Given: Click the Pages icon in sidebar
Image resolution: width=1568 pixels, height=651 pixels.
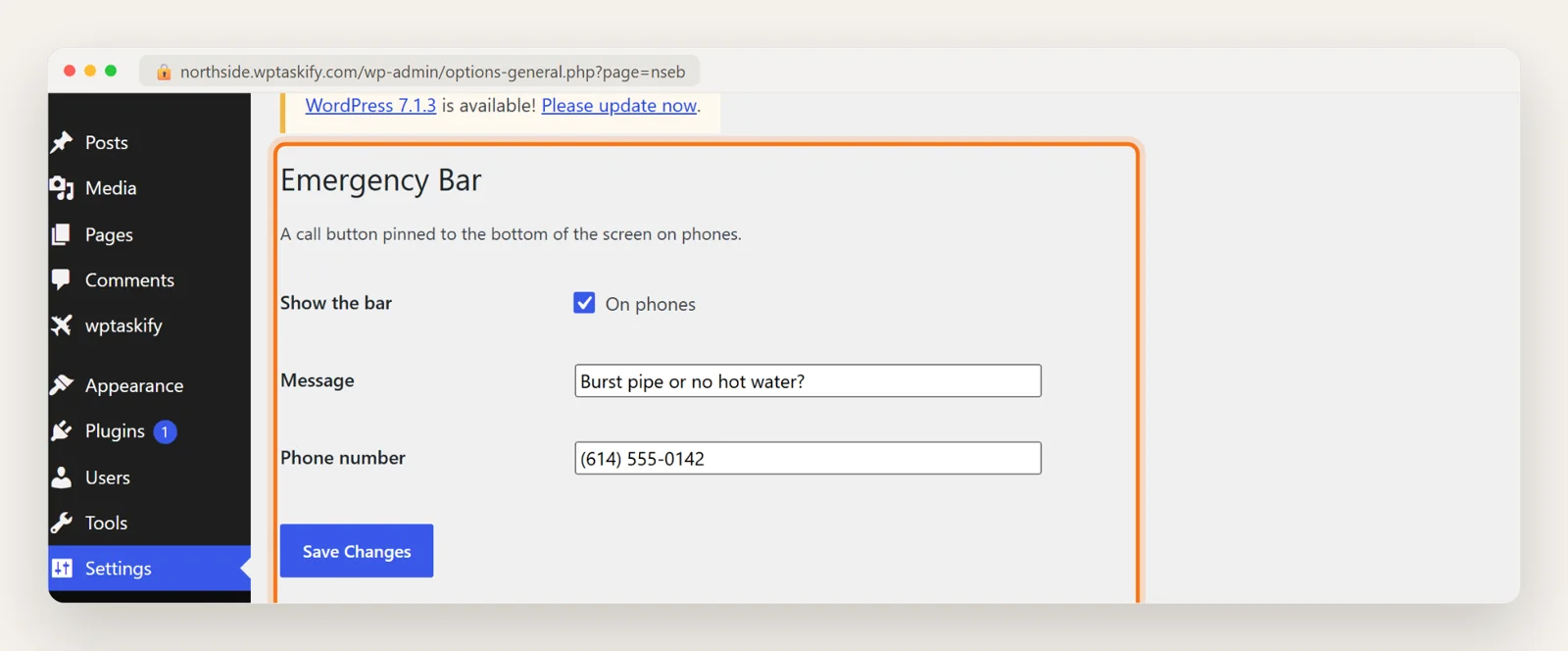Looking at the screenshot, I should (62, 234).
